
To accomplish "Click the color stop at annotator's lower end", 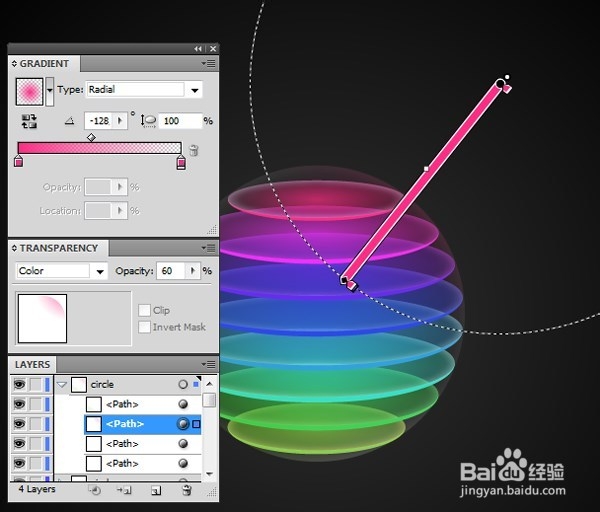I will (352, 285).
